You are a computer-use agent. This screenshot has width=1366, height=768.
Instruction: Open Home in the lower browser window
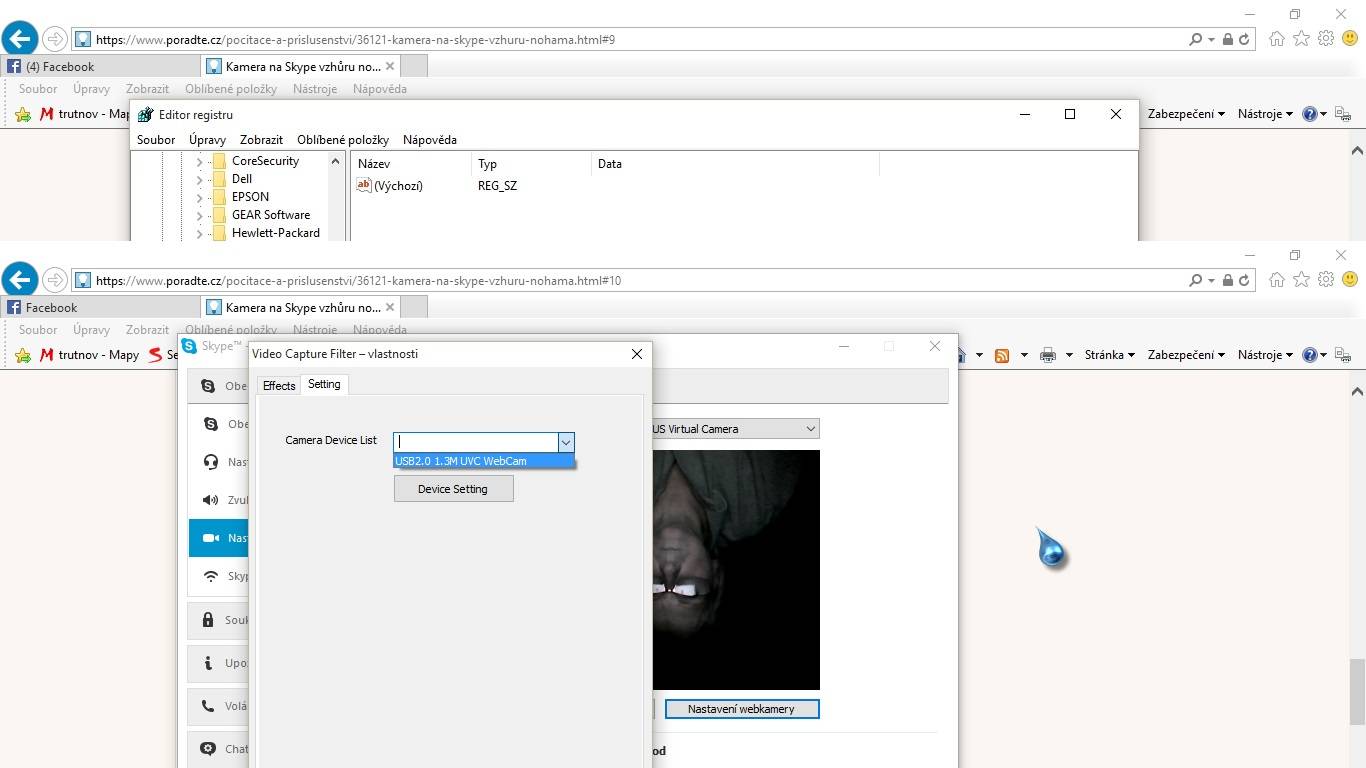click(1277, 280)
